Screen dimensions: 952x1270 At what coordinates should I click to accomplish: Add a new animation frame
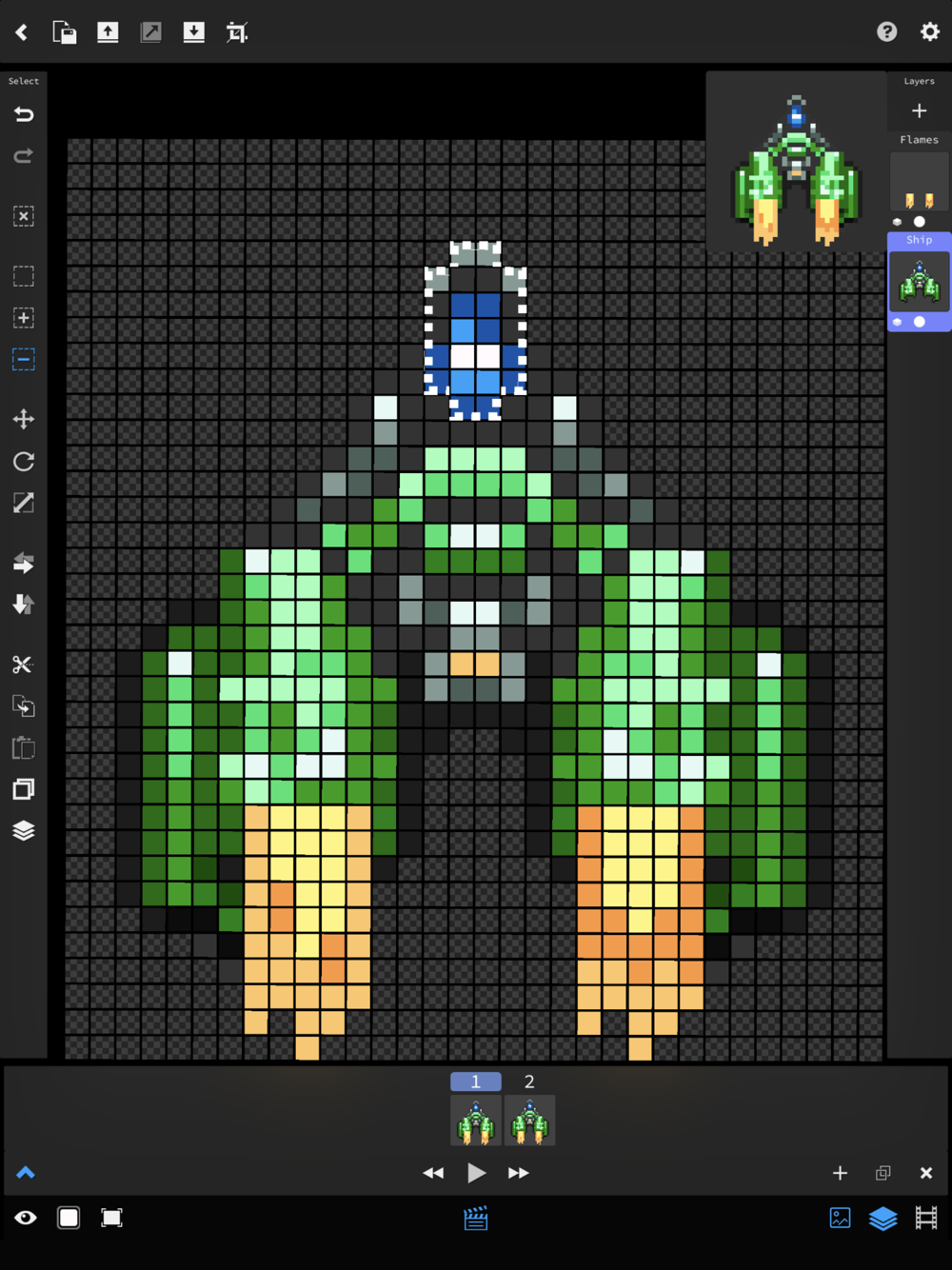pos(840,1173)
